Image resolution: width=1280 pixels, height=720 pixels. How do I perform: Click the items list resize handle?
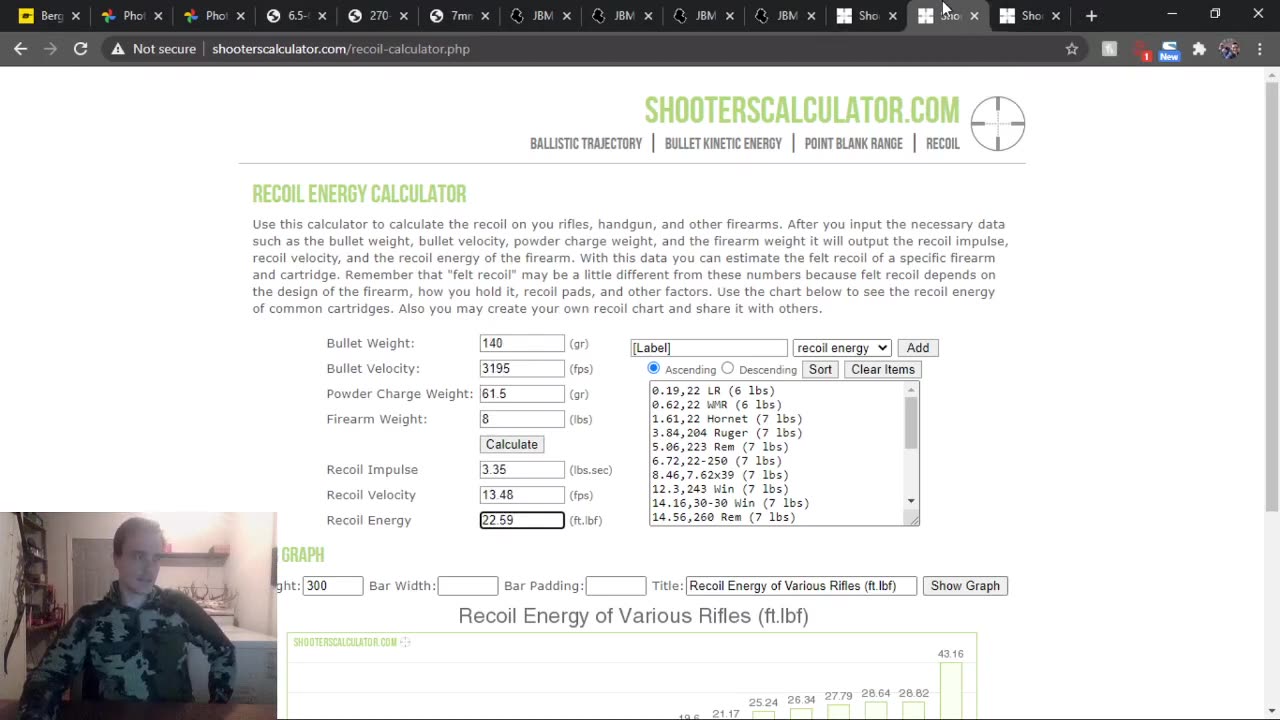point(913,519)
